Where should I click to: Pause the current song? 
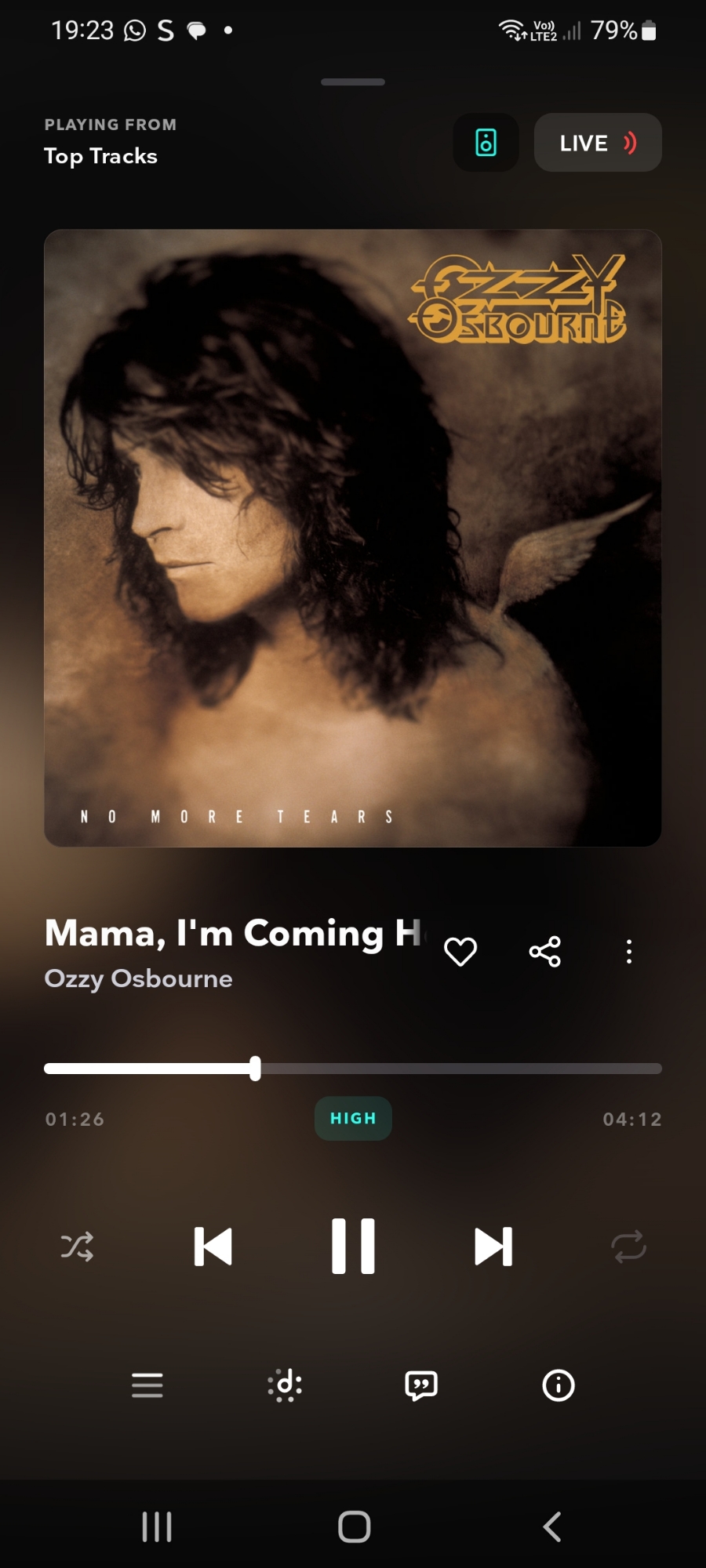pyautogui.click(x=353, y=1246)
